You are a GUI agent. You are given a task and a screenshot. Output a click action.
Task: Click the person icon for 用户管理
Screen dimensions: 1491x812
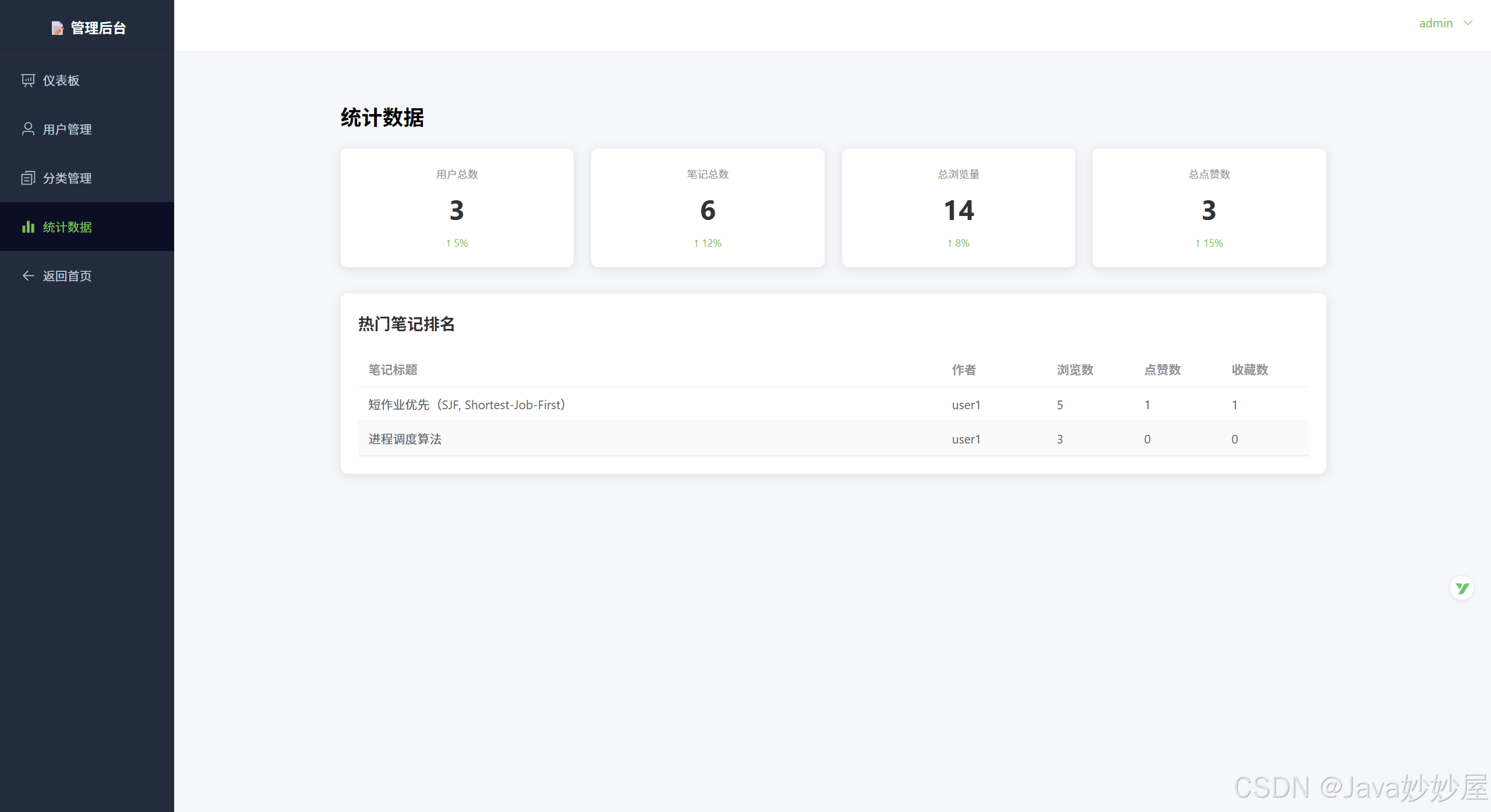tap(28, 129)
